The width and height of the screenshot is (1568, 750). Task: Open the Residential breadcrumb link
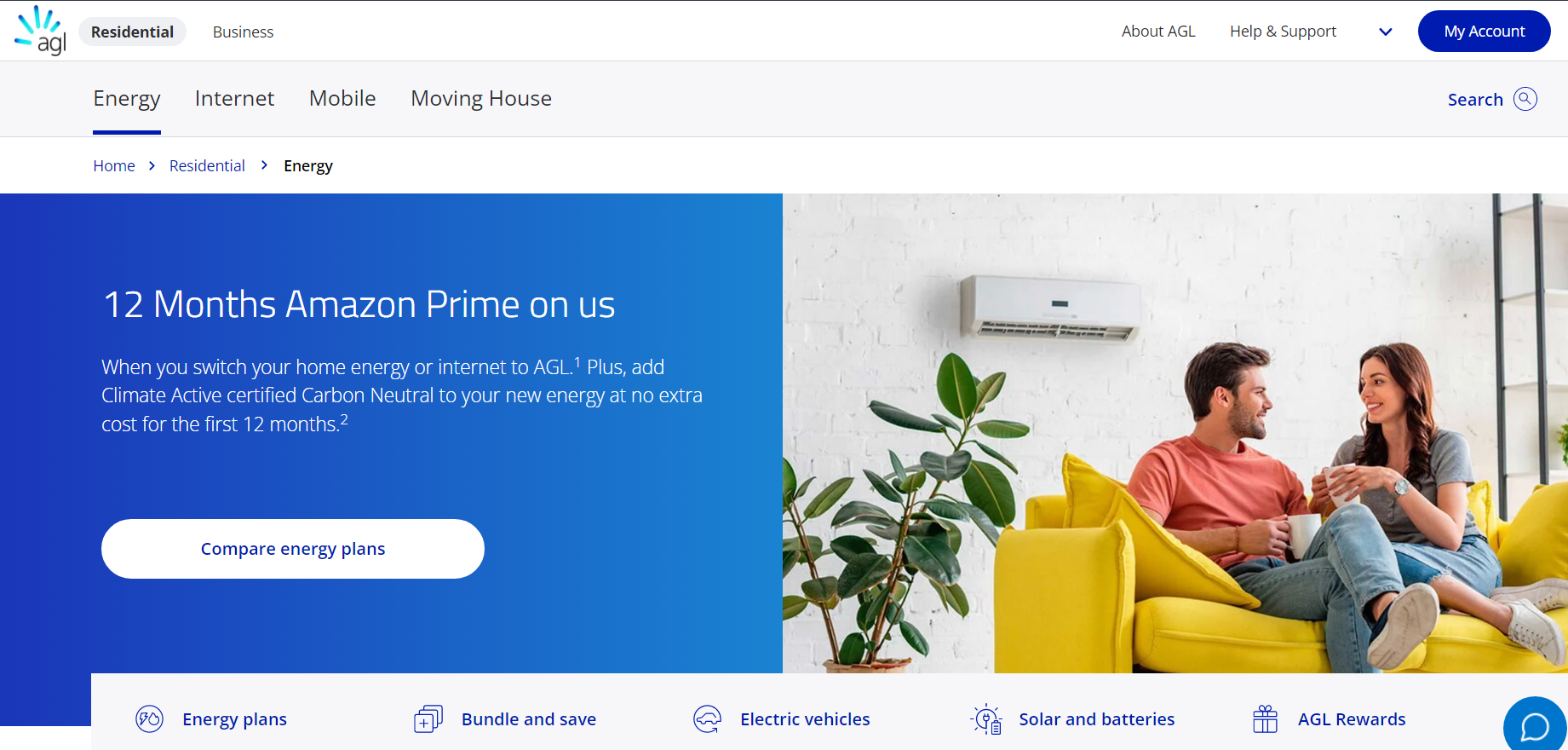point(207,165)
